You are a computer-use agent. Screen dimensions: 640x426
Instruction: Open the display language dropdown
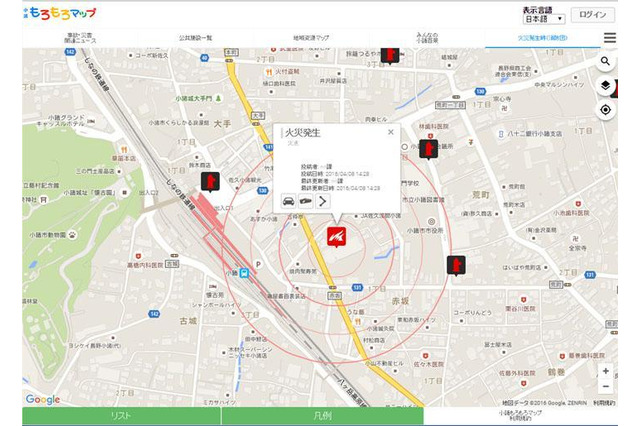click(544, 19)
